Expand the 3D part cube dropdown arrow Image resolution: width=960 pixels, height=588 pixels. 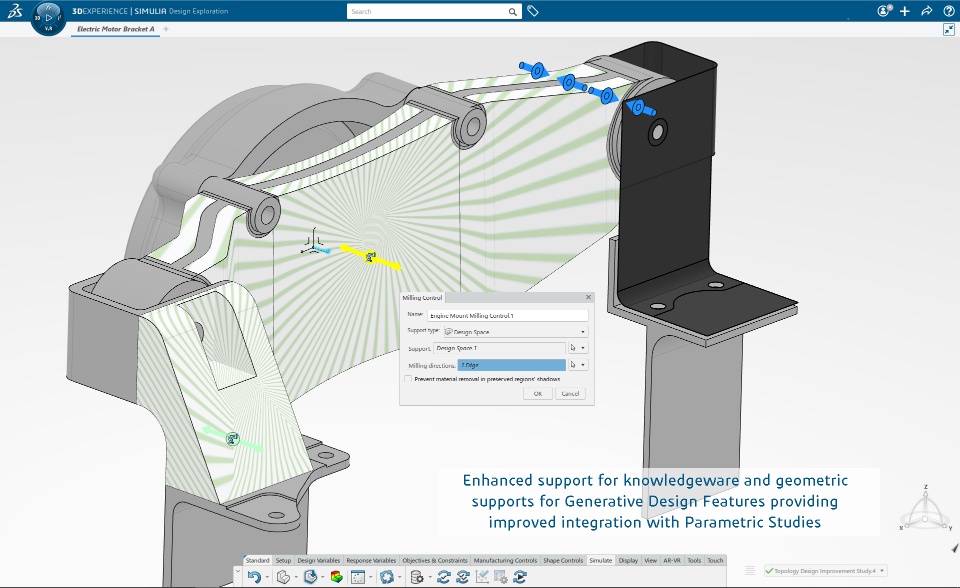[296, 577]
